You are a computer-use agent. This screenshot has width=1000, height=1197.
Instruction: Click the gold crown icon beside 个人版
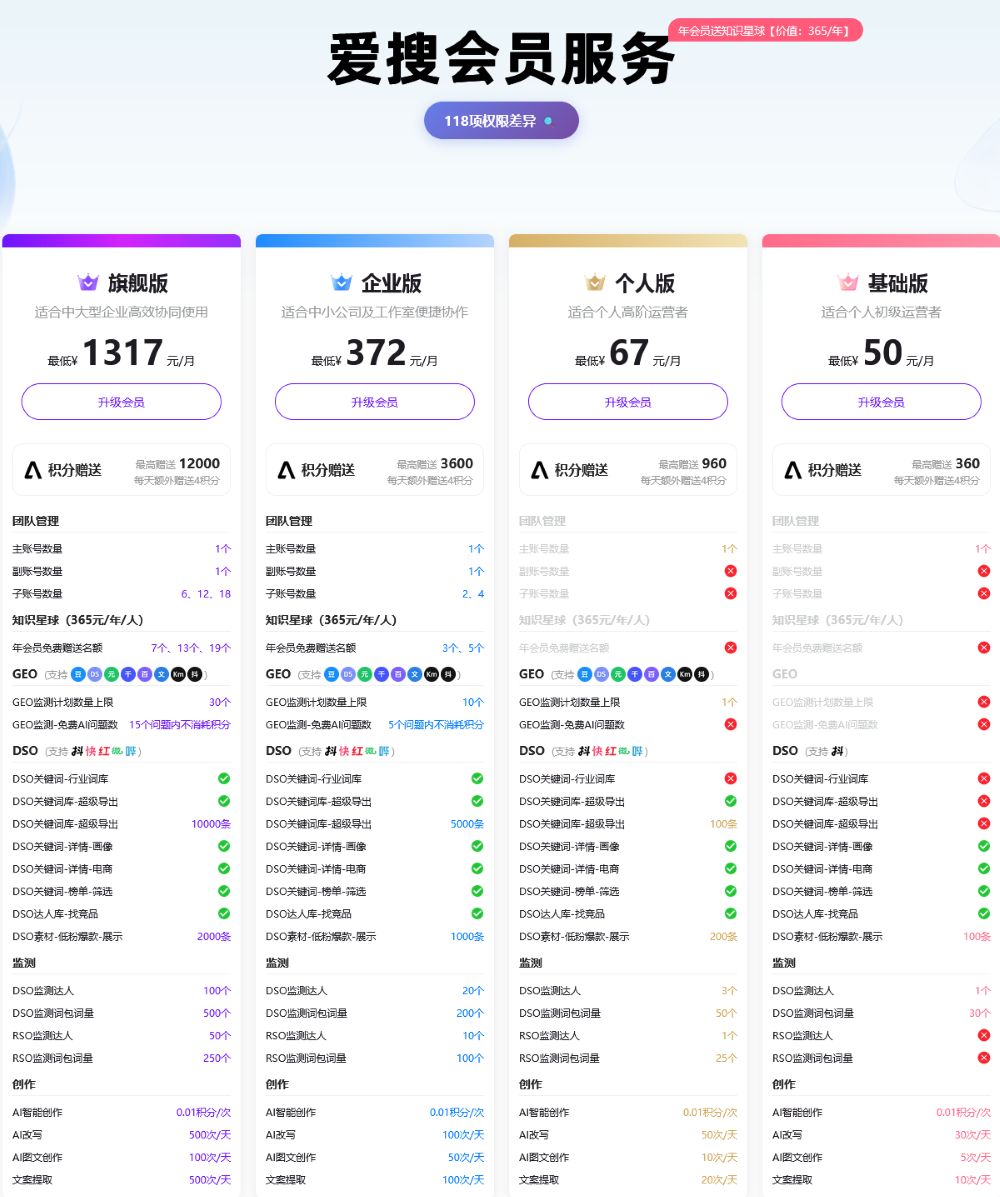pyautogui.click(x=595, y=282)
